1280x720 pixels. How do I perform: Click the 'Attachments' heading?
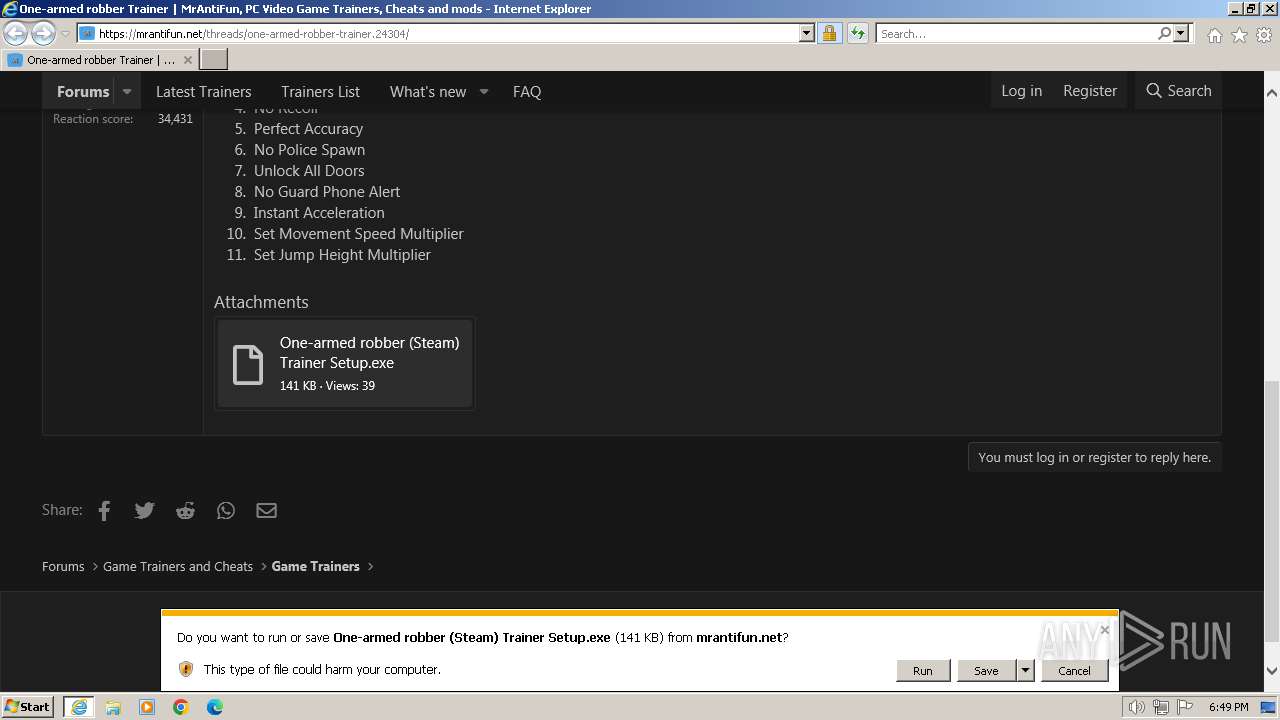(261, 302)
